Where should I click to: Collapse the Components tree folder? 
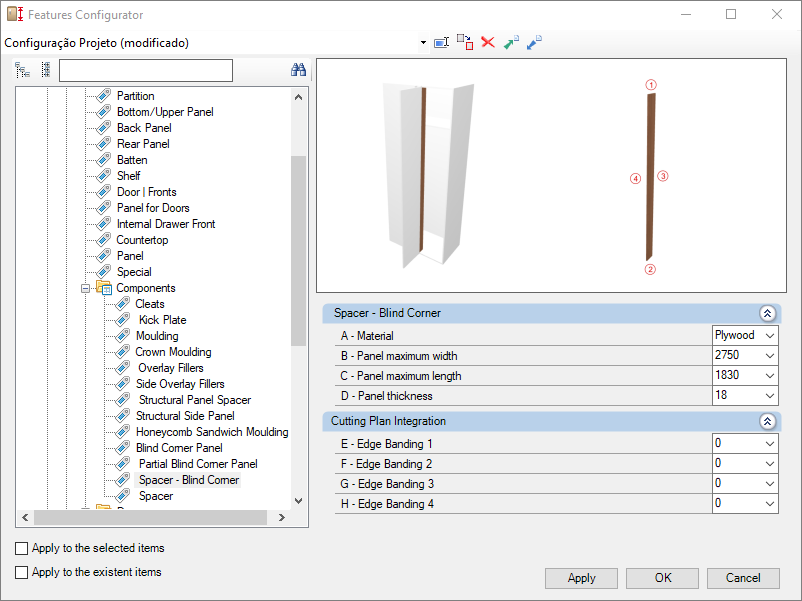86,288
